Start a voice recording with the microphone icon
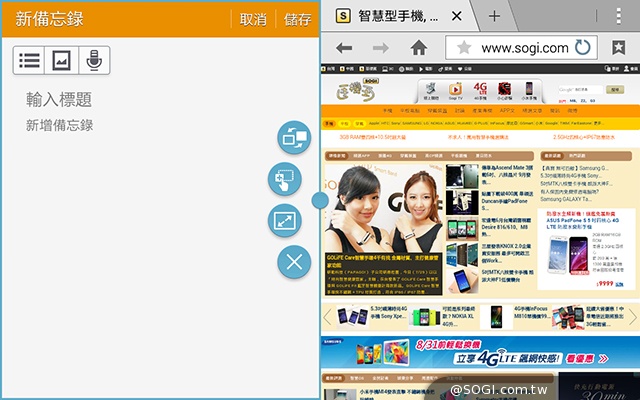 94,60
